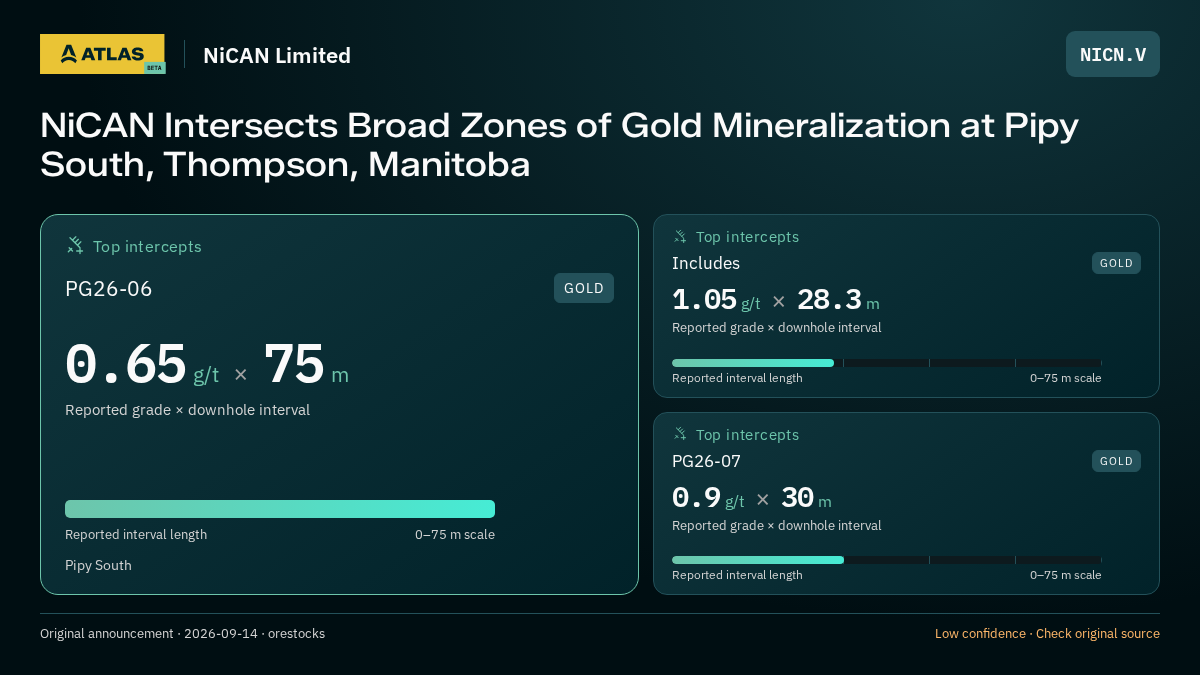1200x675 pixels.
Task: Click the "0.9" g/t grade value
Action: point(696,498)
